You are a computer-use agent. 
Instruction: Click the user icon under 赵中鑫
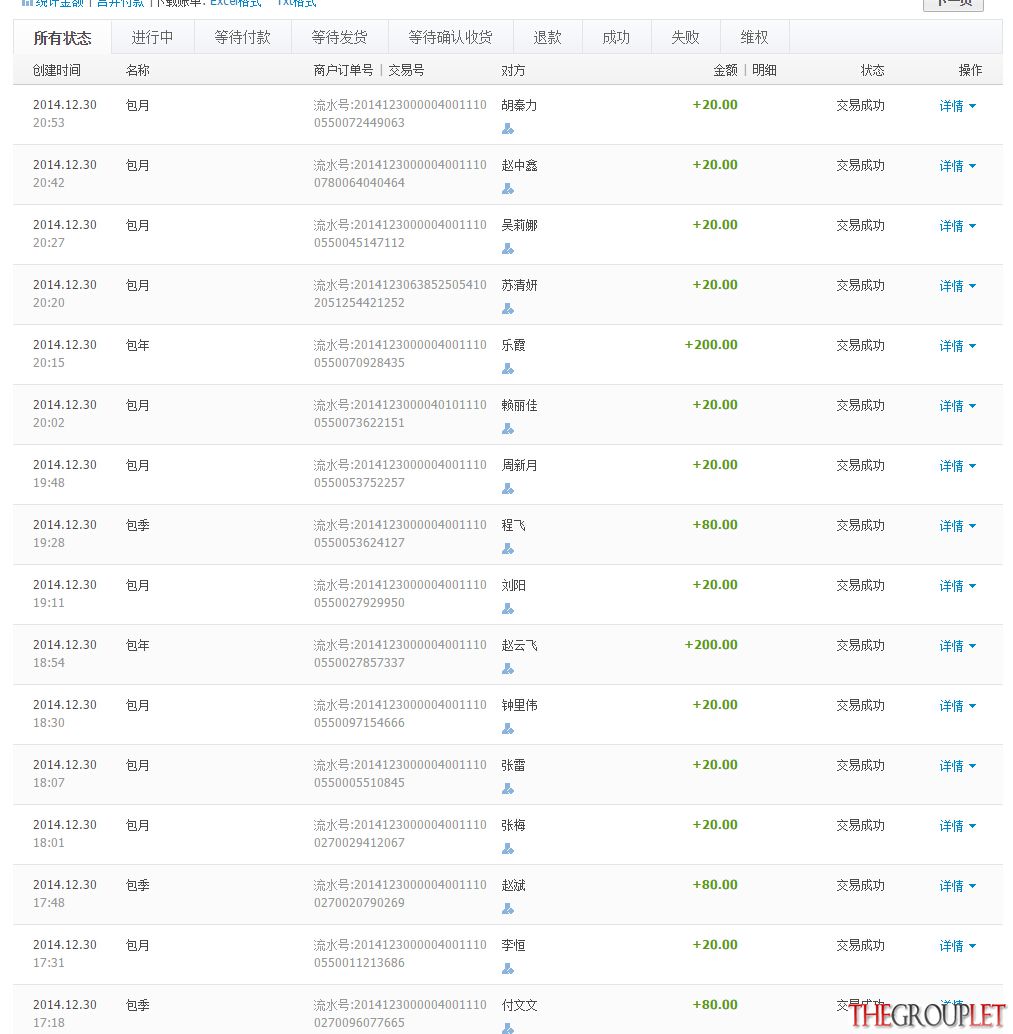pos(507,189)
